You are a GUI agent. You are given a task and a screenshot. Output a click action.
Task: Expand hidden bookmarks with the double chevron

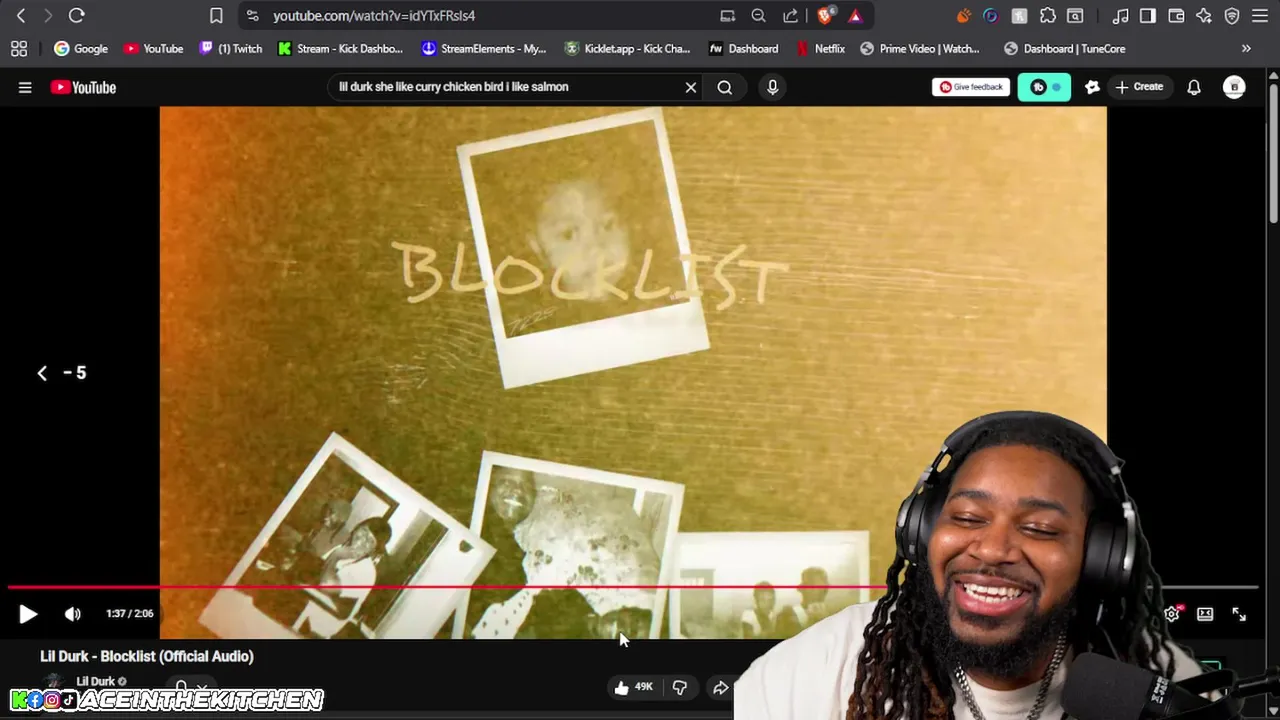click(1246, 49)
